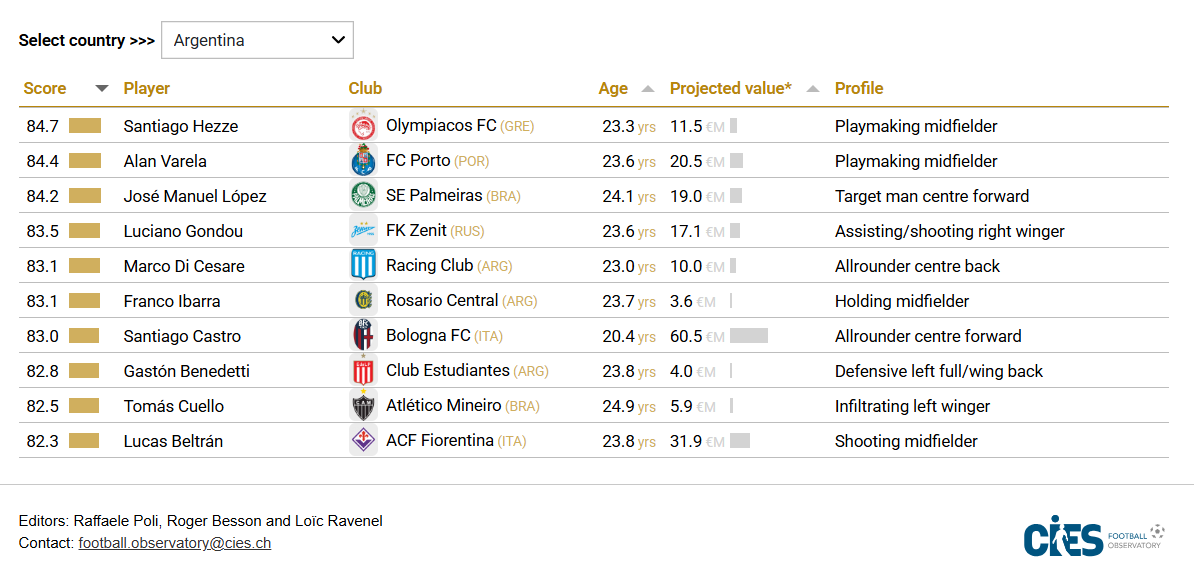
Task: Click the Club column header
Action: pyautogui.click(x=365, y=89)
